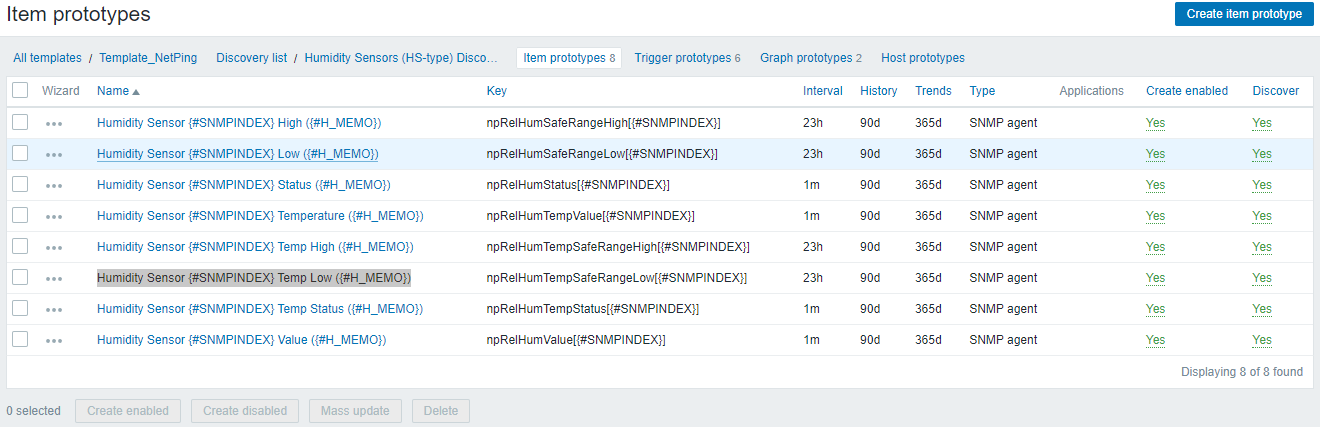
Task: Select checkbox for Humidity Sensor Temp Status
Action: click(x=20, y=308)
